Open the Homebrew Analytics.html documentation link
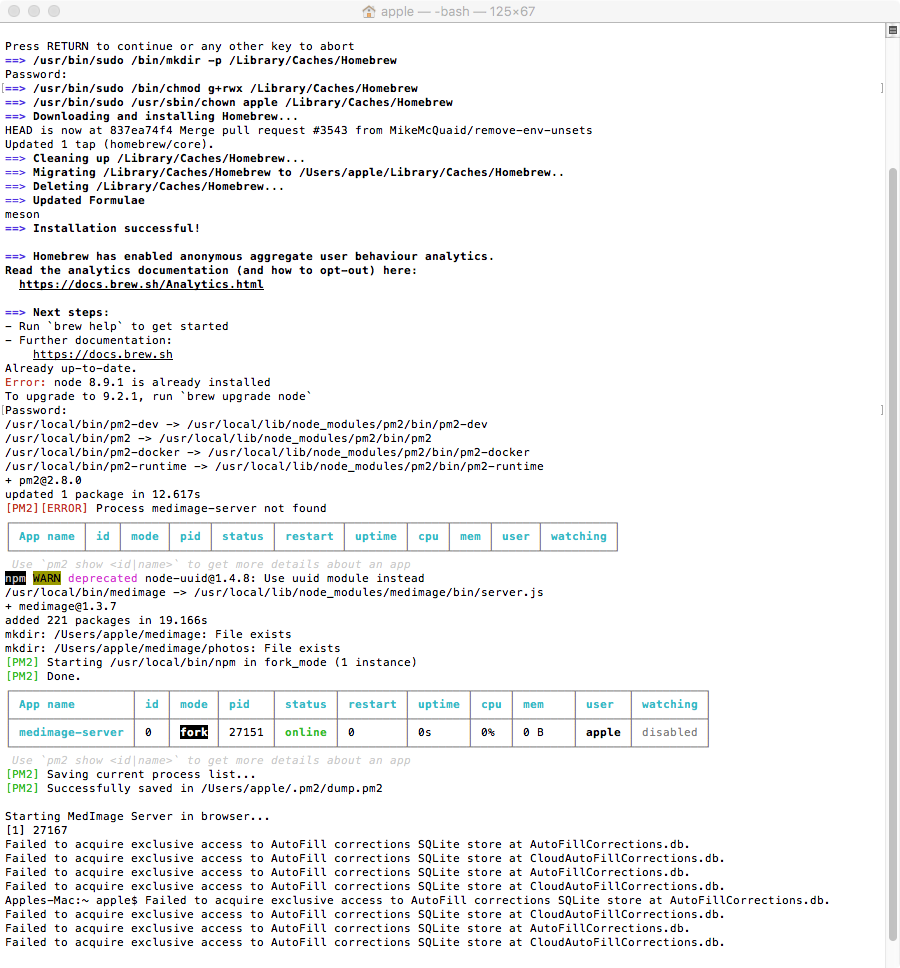The image size is (900, 968). click(x=141, y=284)
